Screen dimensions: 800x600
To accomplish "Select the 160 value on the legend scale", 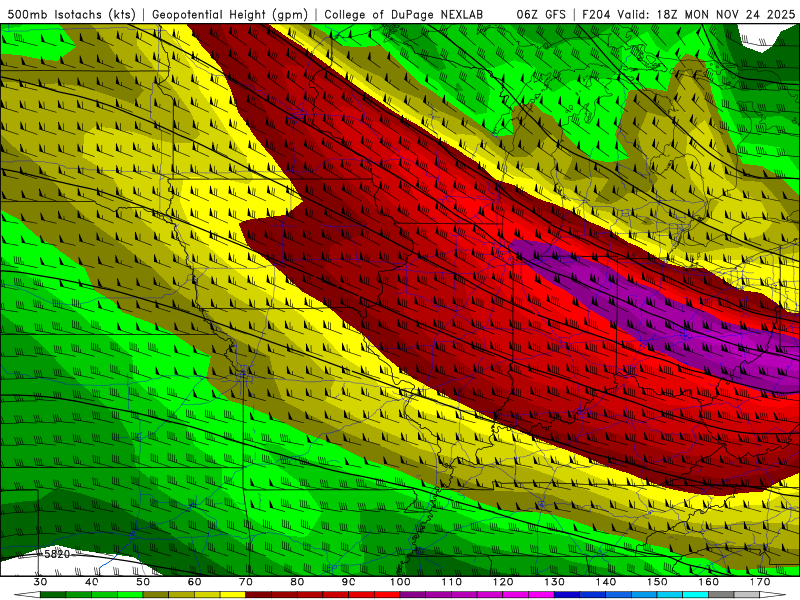I will coord(709,582).
